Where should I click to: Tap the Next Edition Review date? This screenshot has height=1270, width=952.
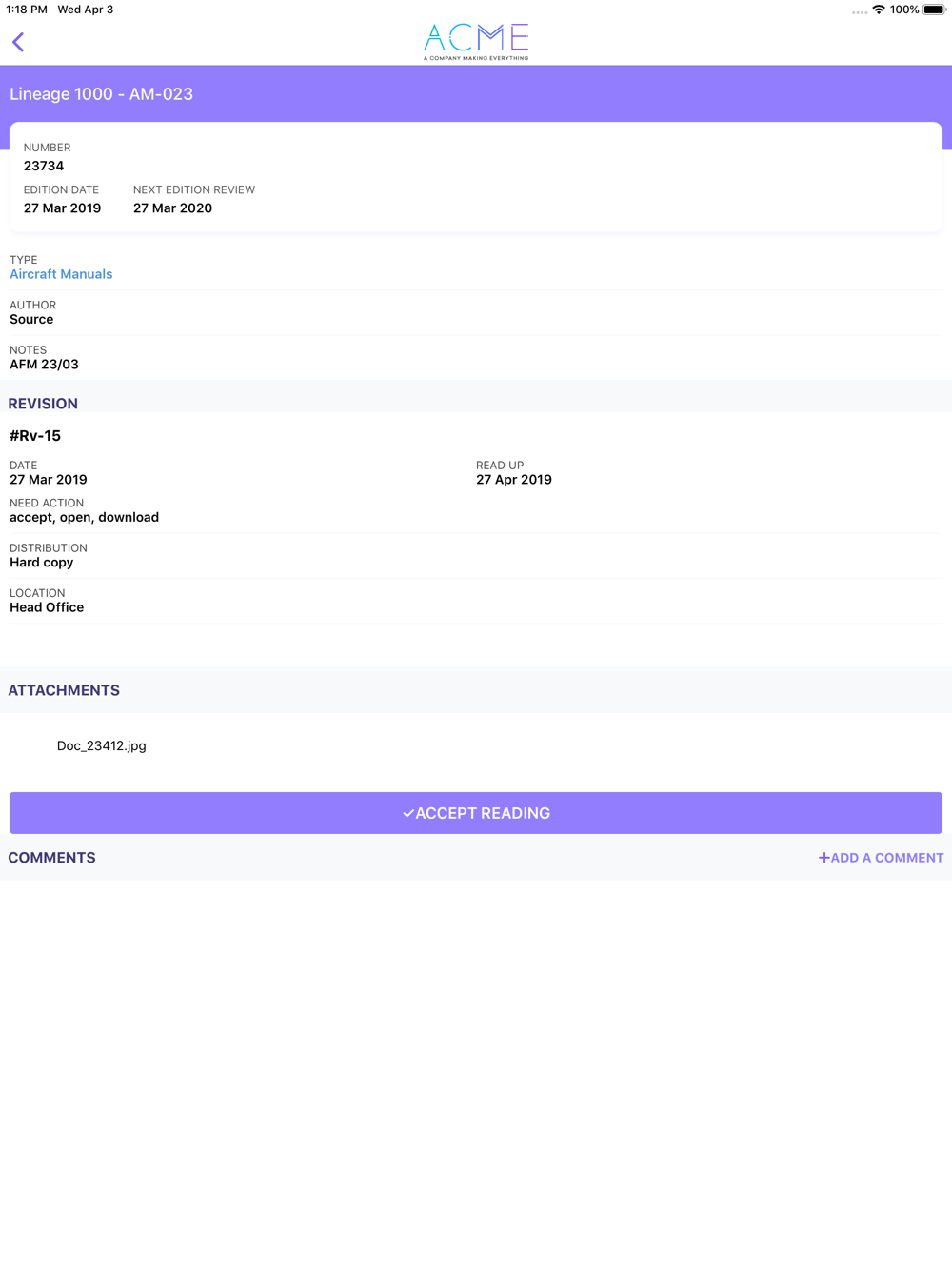click(172, 208)
